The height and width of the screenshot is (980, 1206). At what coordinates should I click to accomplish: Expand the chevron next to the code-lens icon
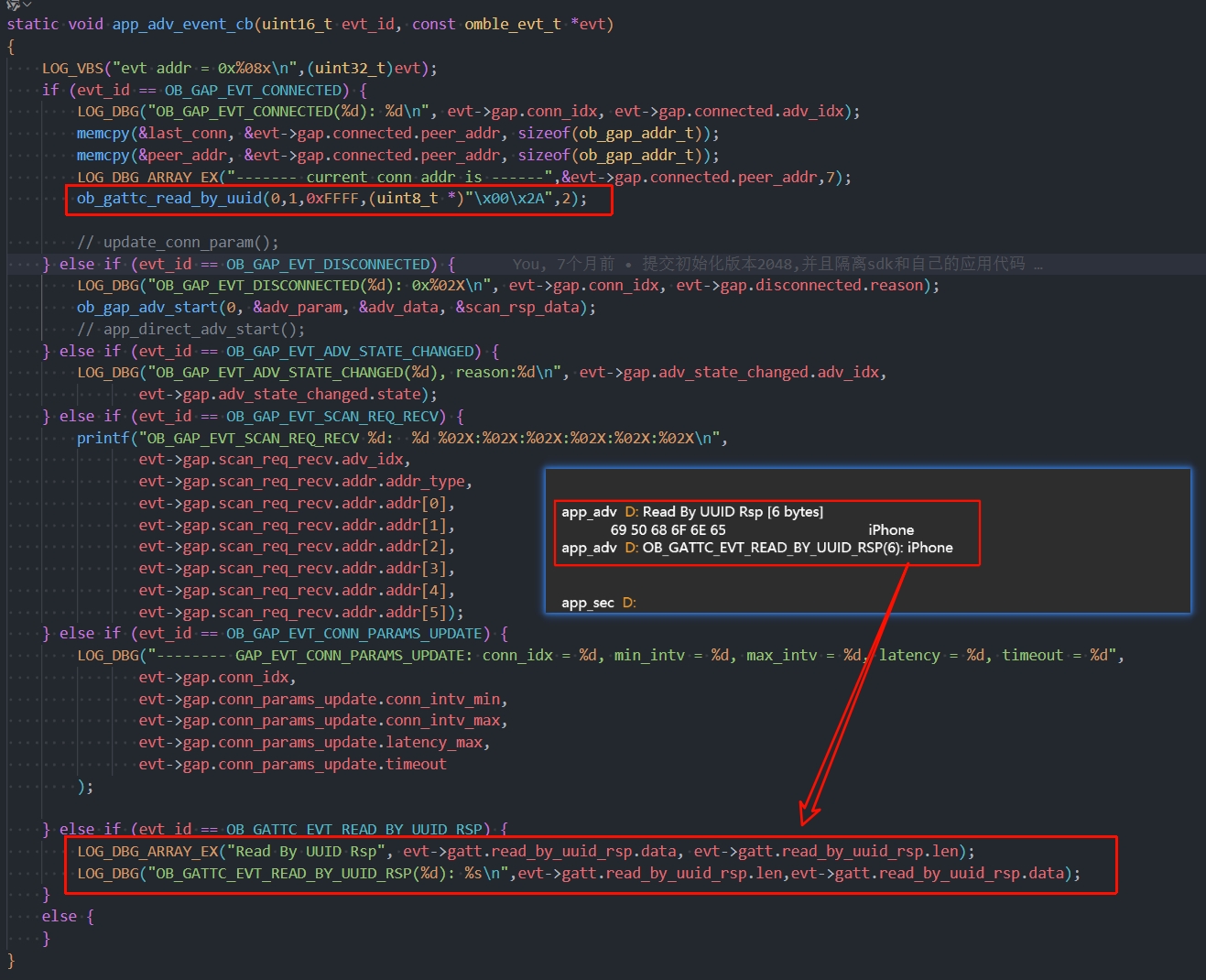27,5
